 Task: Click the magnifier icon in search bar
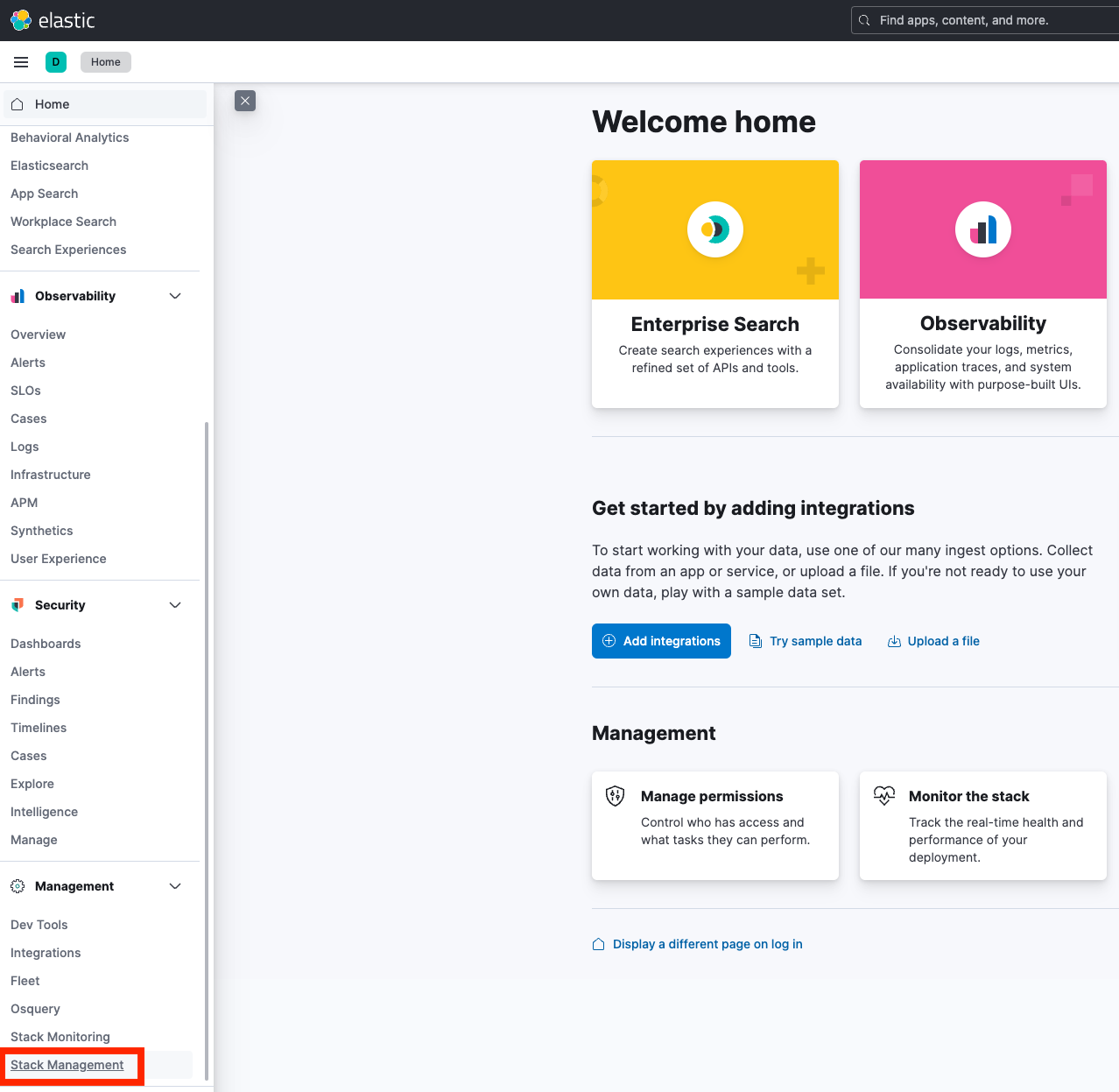(x=865, y=20)
